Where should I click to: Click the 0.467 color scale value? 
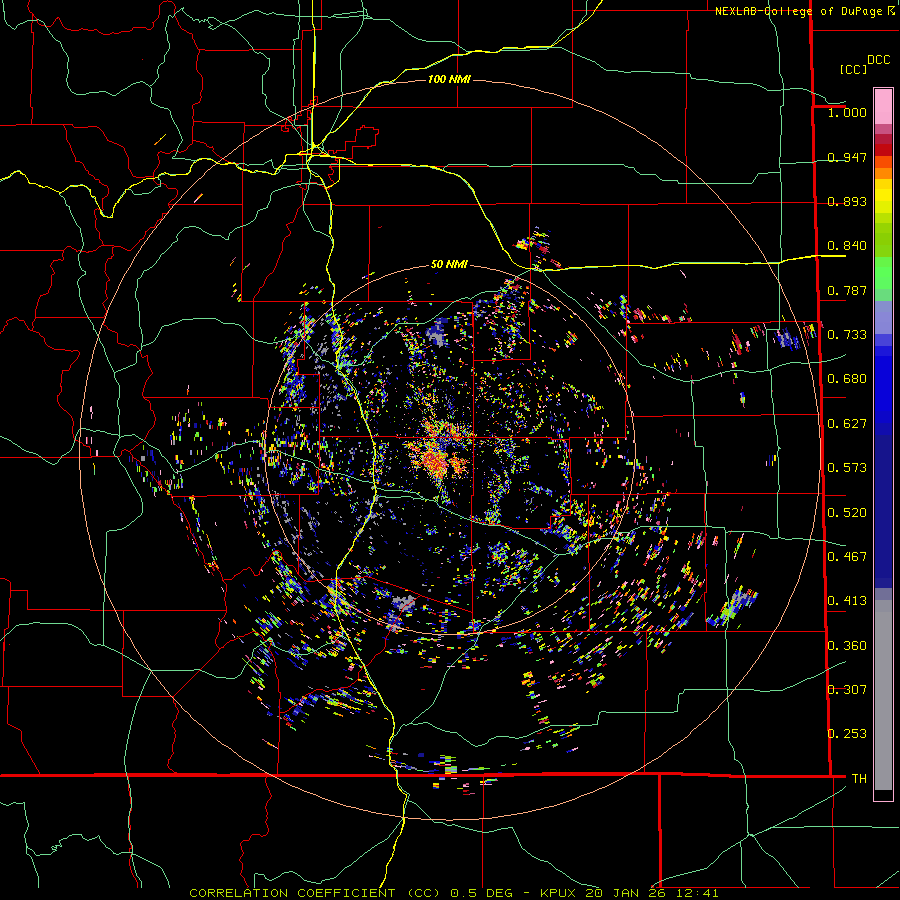click(847, 557)
